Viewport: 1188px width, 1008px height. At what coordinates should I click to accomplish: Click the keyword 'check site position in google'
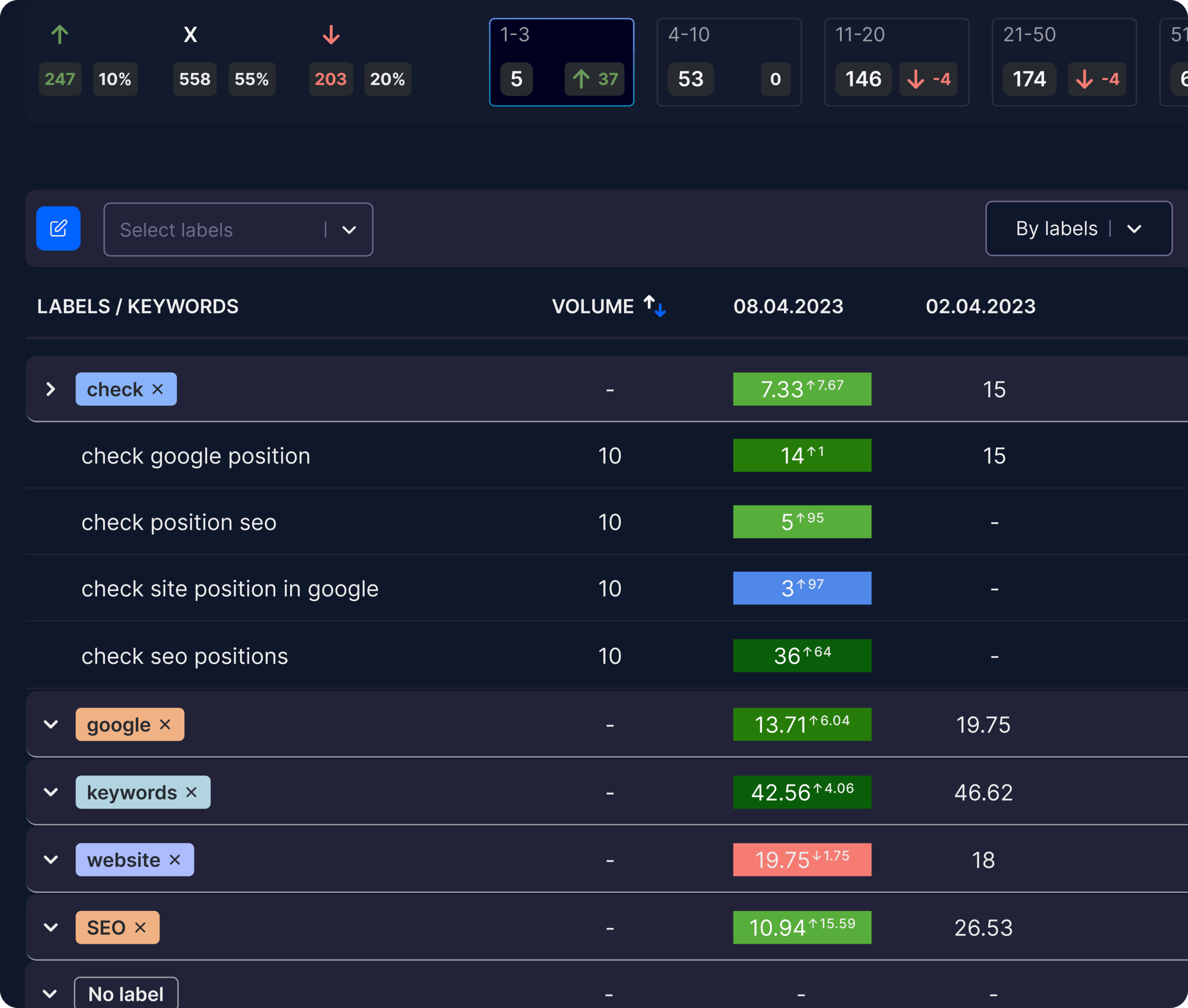(229, 588)
